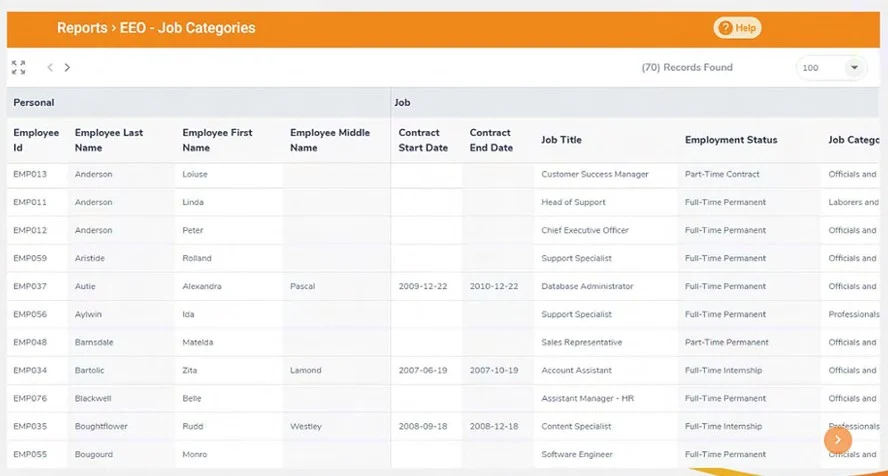This screenshot has height=476, width=888.
Task: Click first name Matelda
Action: coord(198,342)
